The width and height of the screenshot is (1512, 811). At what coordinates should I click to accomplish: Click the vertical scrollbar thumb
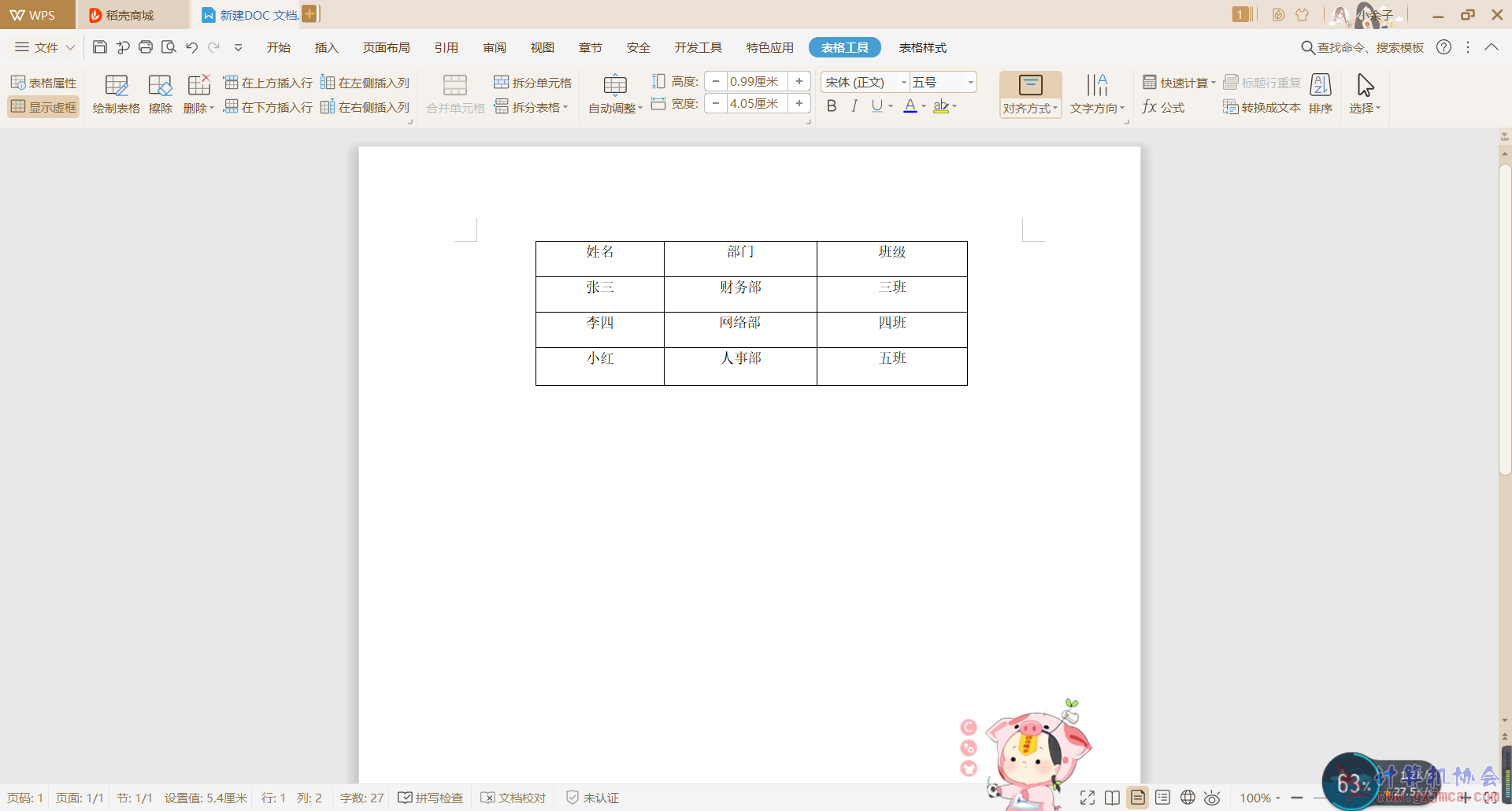coord(1505,319)
